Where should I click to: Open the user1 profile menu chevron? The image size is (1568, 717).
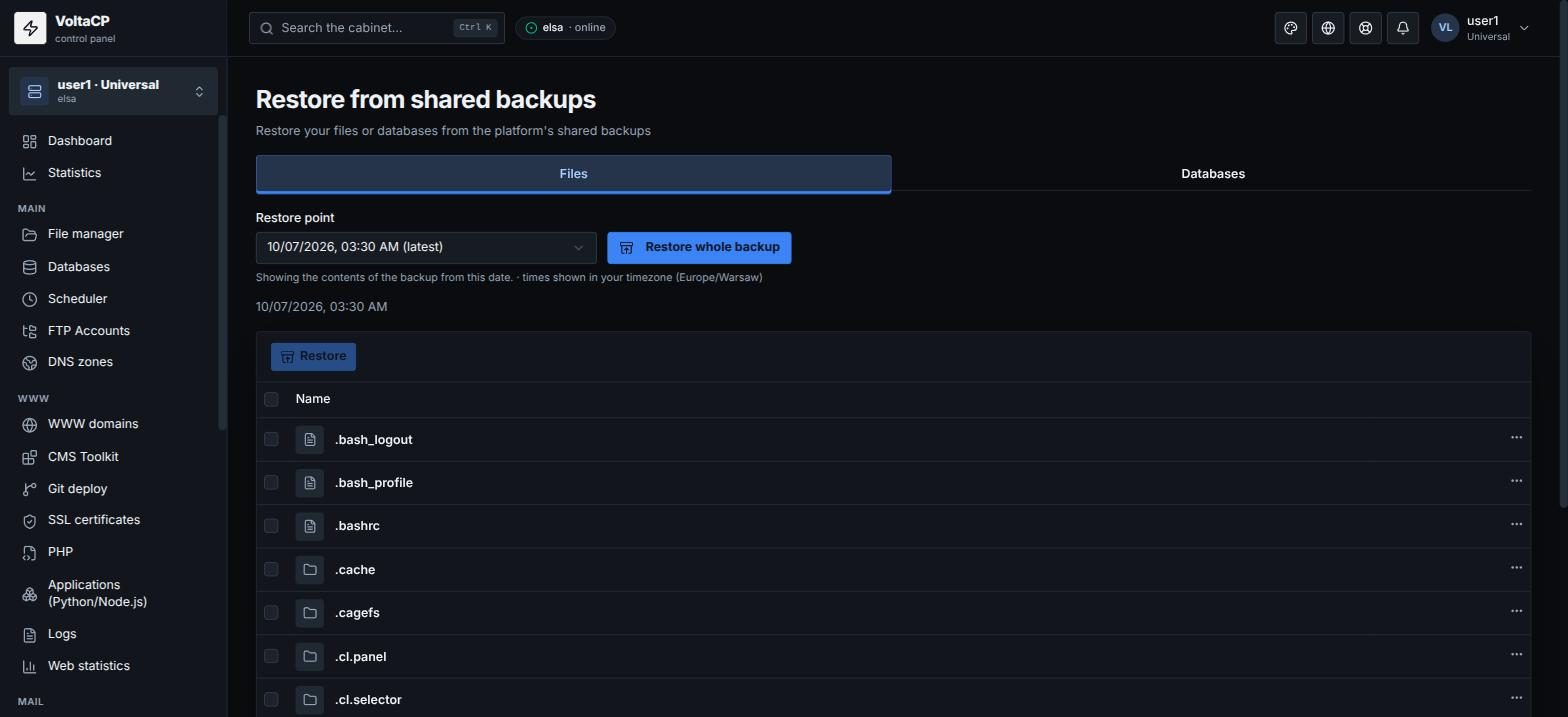point(1524,28)
